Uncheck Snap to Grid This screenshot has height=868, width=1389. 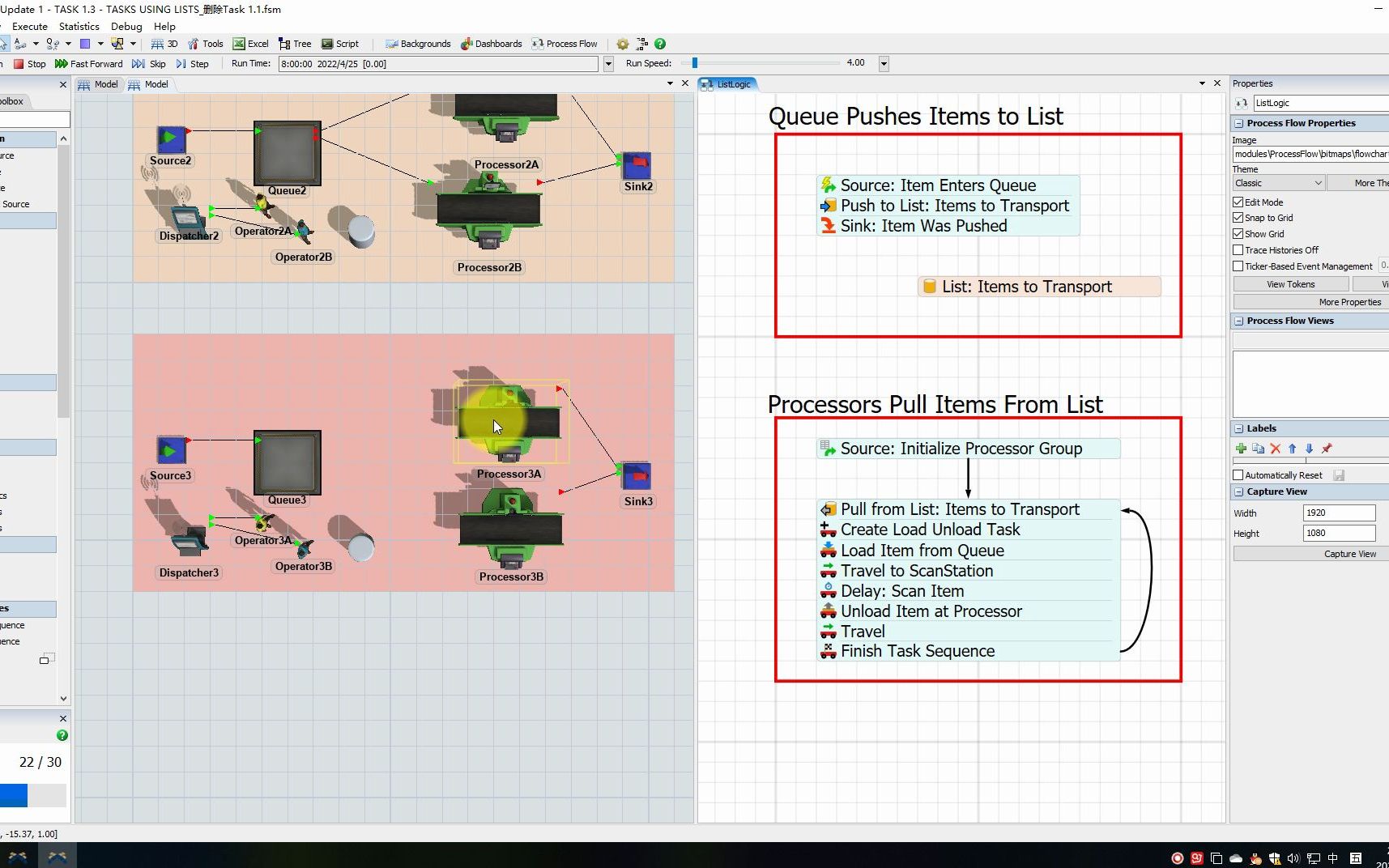point(1238,217)
